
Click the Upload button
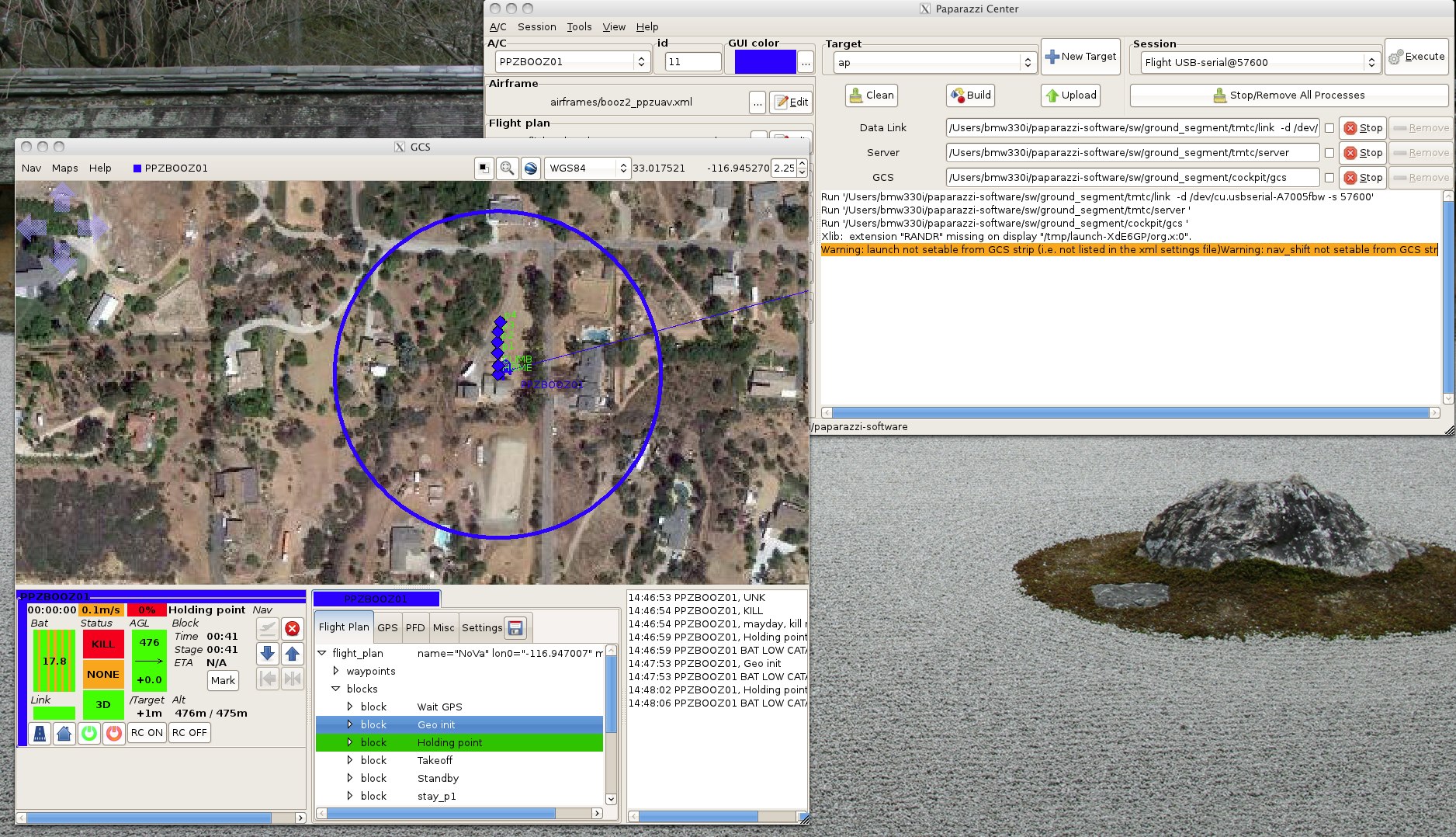click(1071, 96)
